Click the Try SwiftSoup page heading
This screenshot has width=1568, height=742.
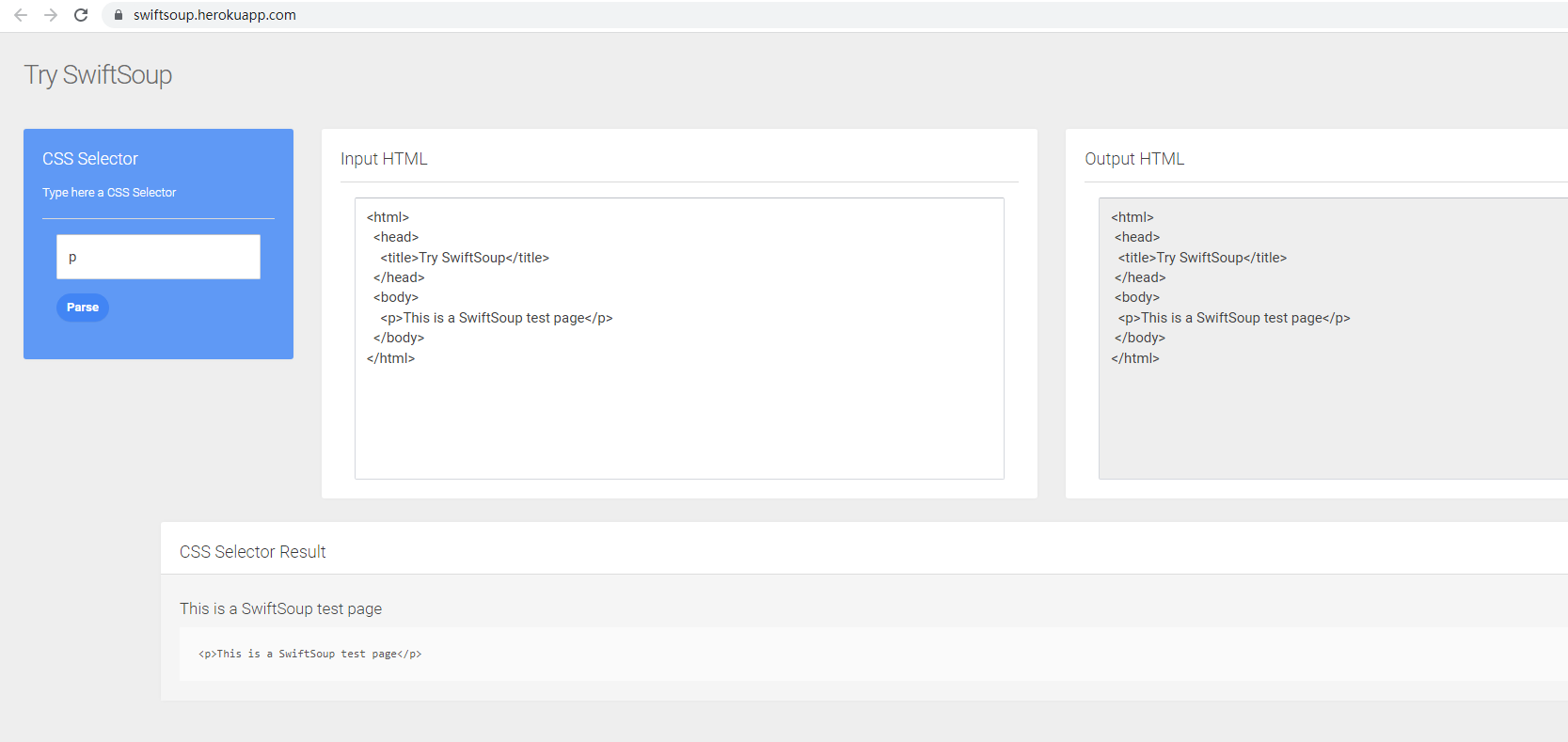point(98,75)
